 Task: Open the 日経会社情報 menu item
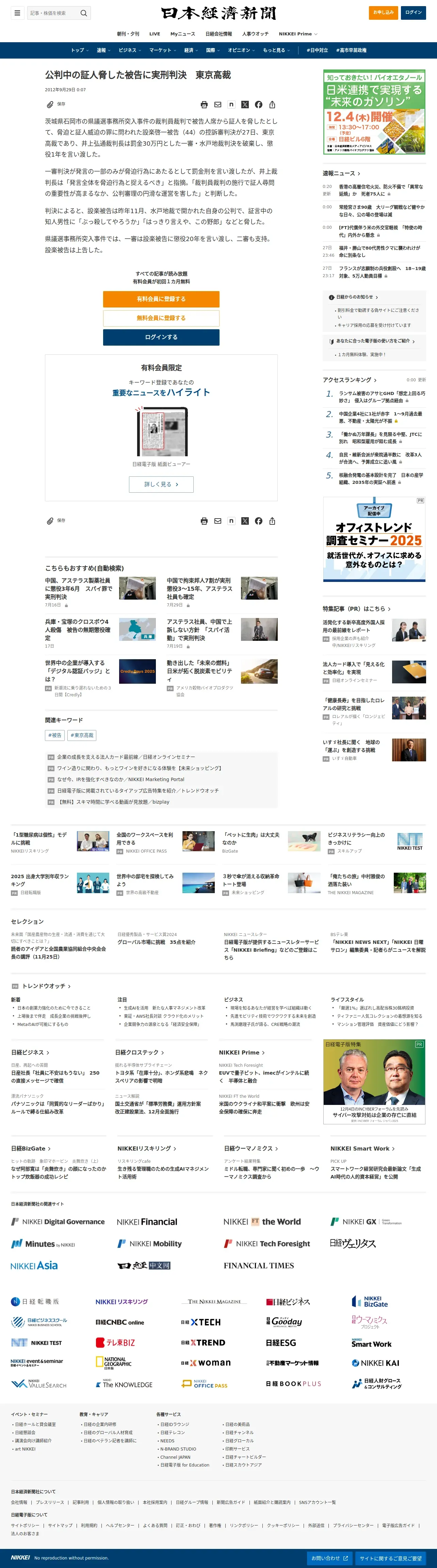(x=218, y=34)
